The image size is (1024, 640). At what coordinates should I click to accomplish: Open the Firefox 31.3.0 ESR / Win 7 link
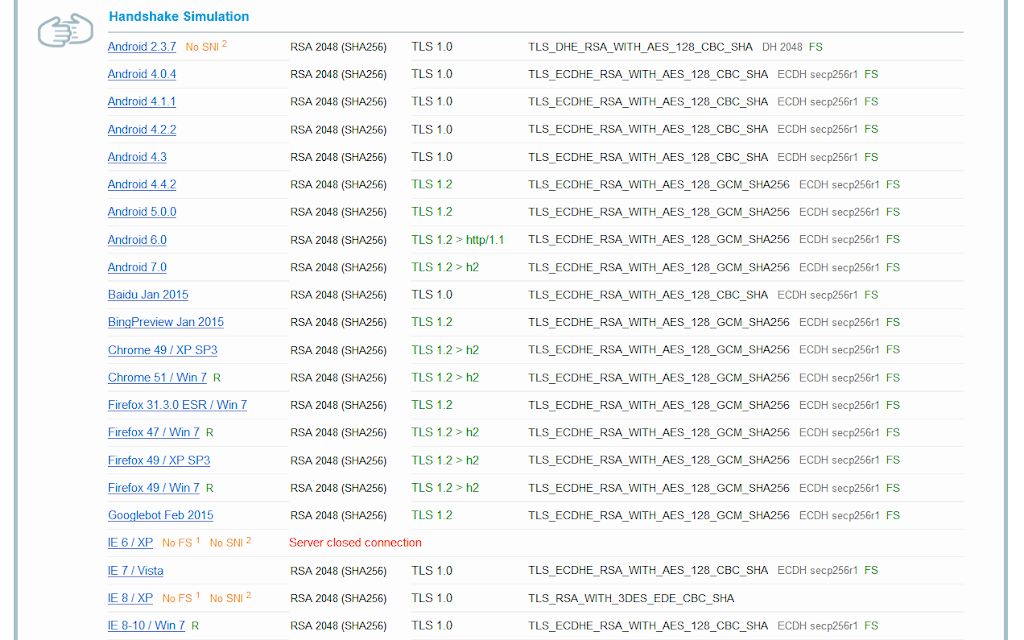coord(178,406)
